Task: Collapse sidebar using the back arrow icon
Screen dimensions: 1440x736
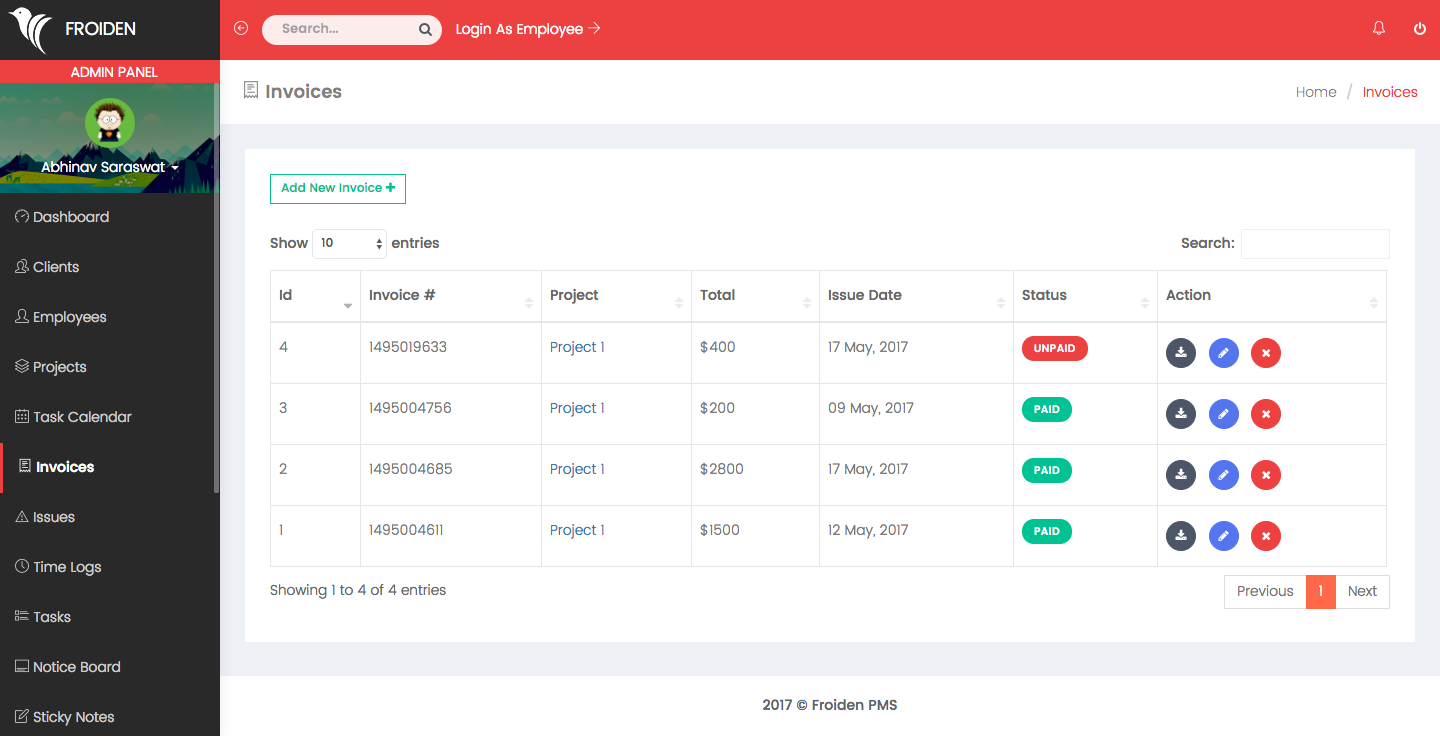Action: [x=241, y=29]
